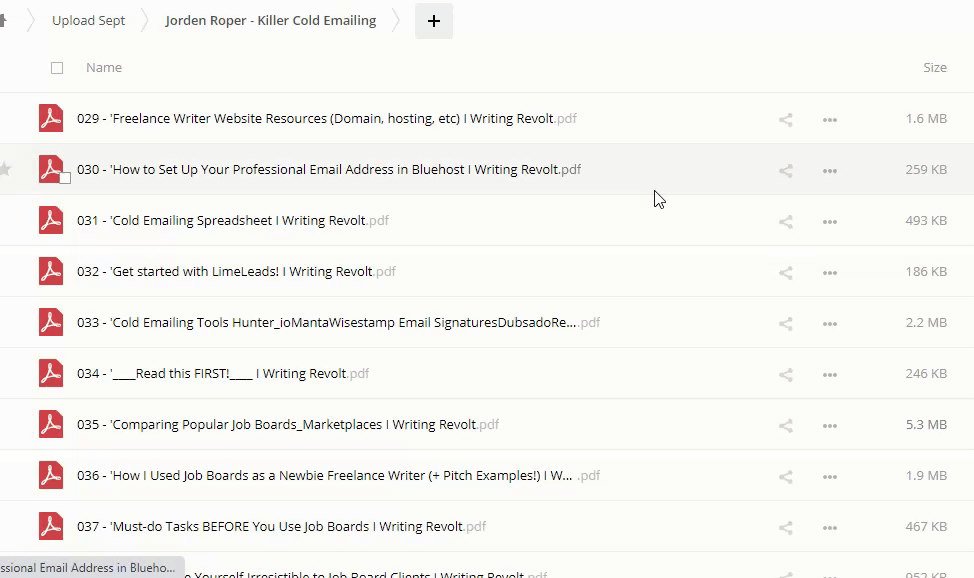
Task: Sort files by Size column
Action: click(x=934, y=68)
